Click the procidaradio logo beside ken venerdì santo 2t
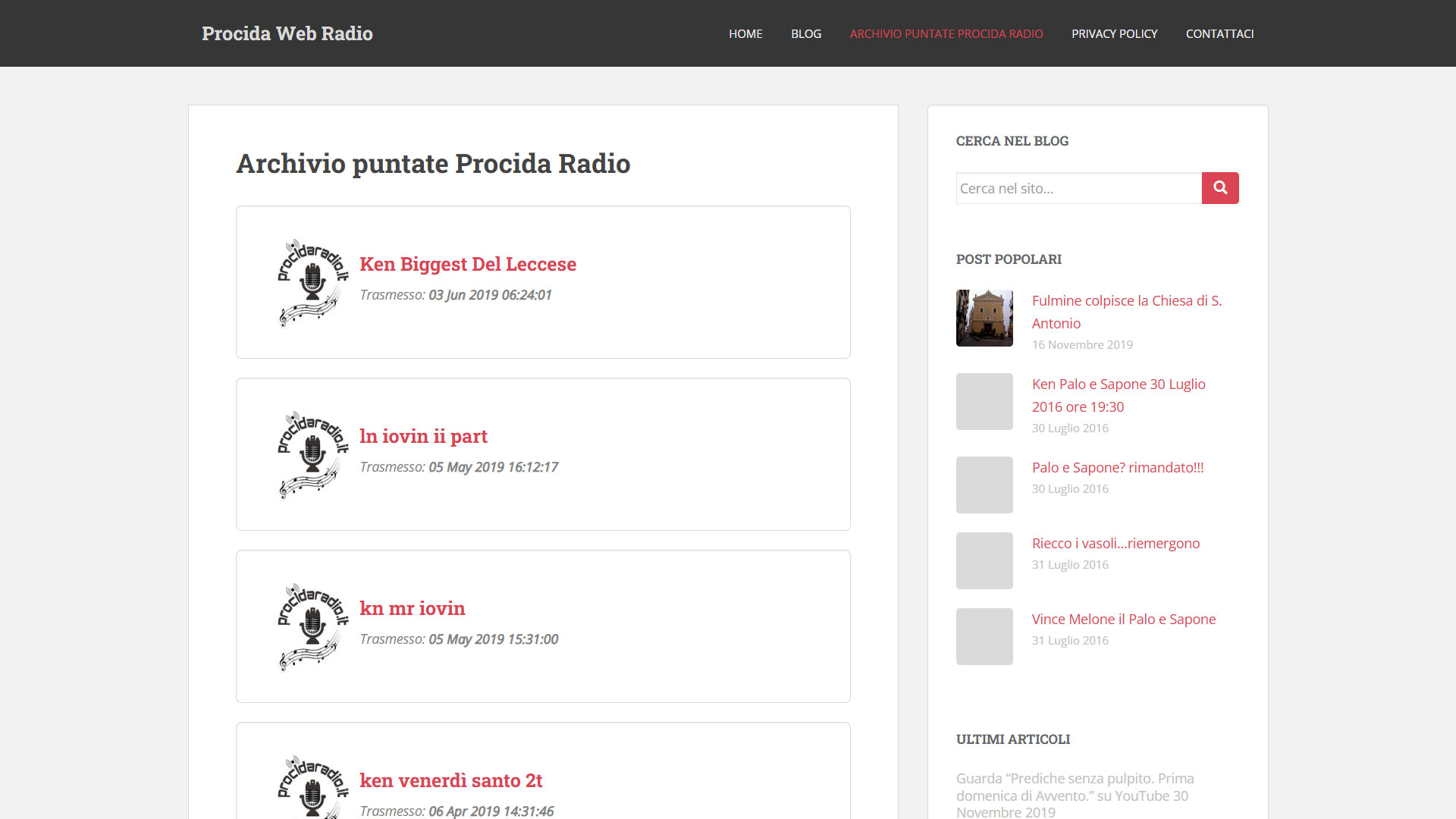 tap(312, 789)
